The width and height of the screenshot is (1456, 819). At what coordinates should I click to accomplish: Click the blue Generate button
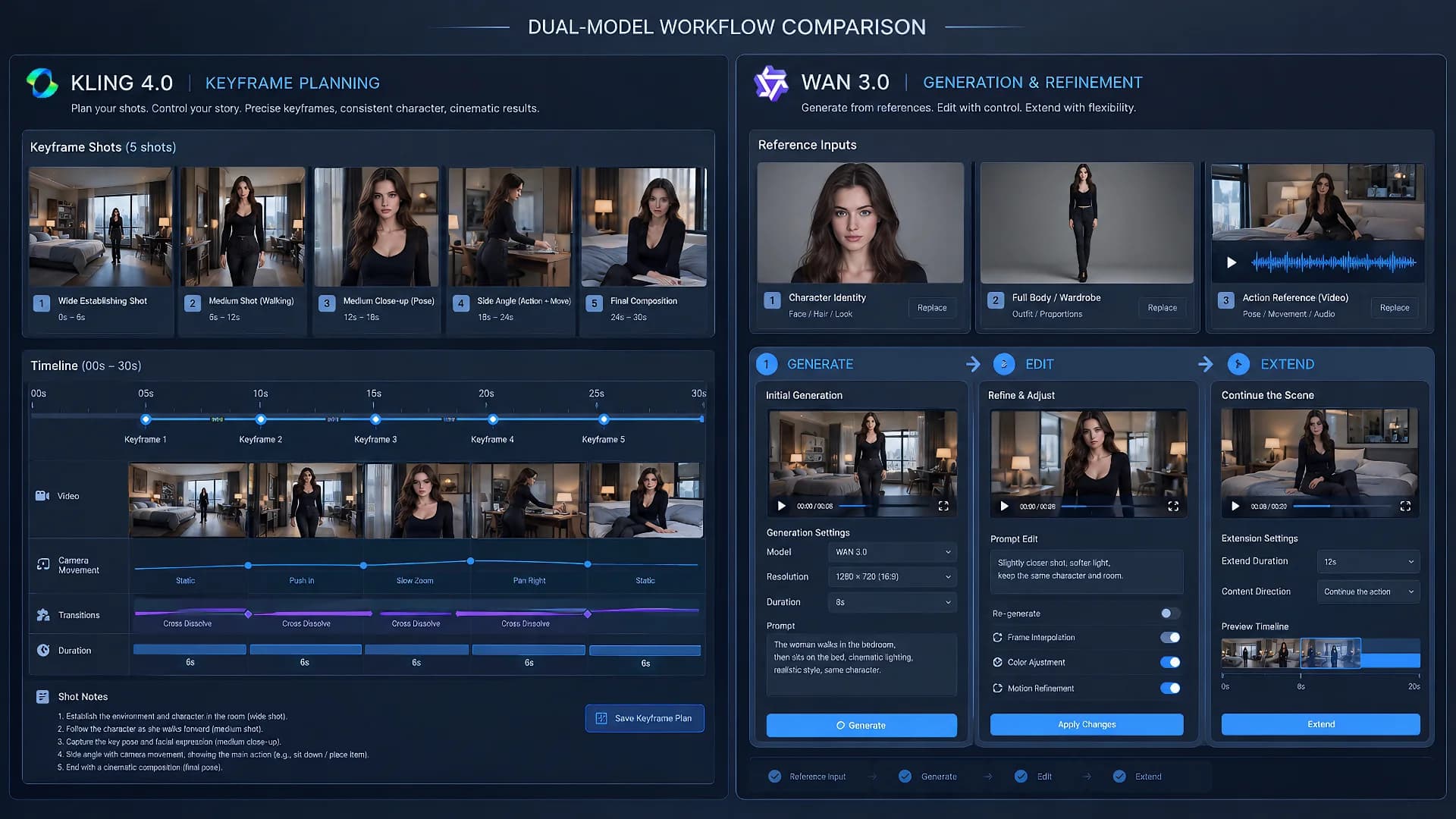coord(861,726)
